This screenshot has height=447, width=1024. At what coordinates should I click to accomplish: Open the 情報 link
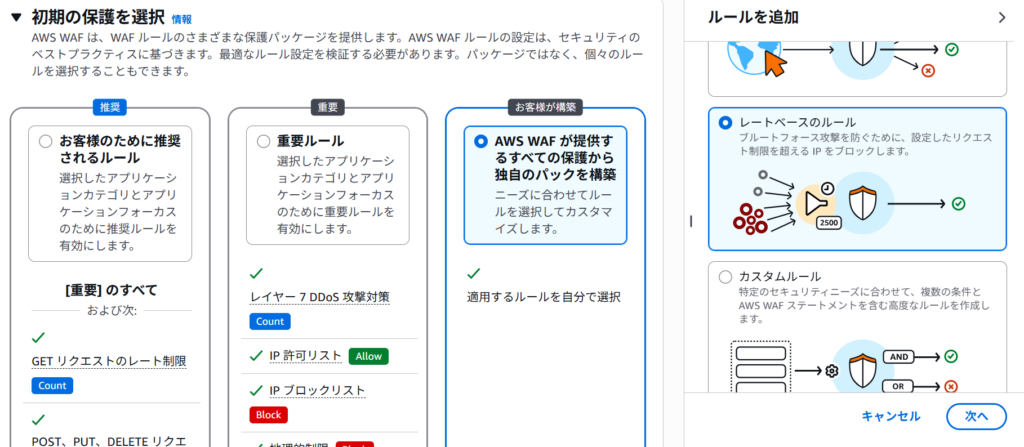pyautogui.click(x=182, y=20)
